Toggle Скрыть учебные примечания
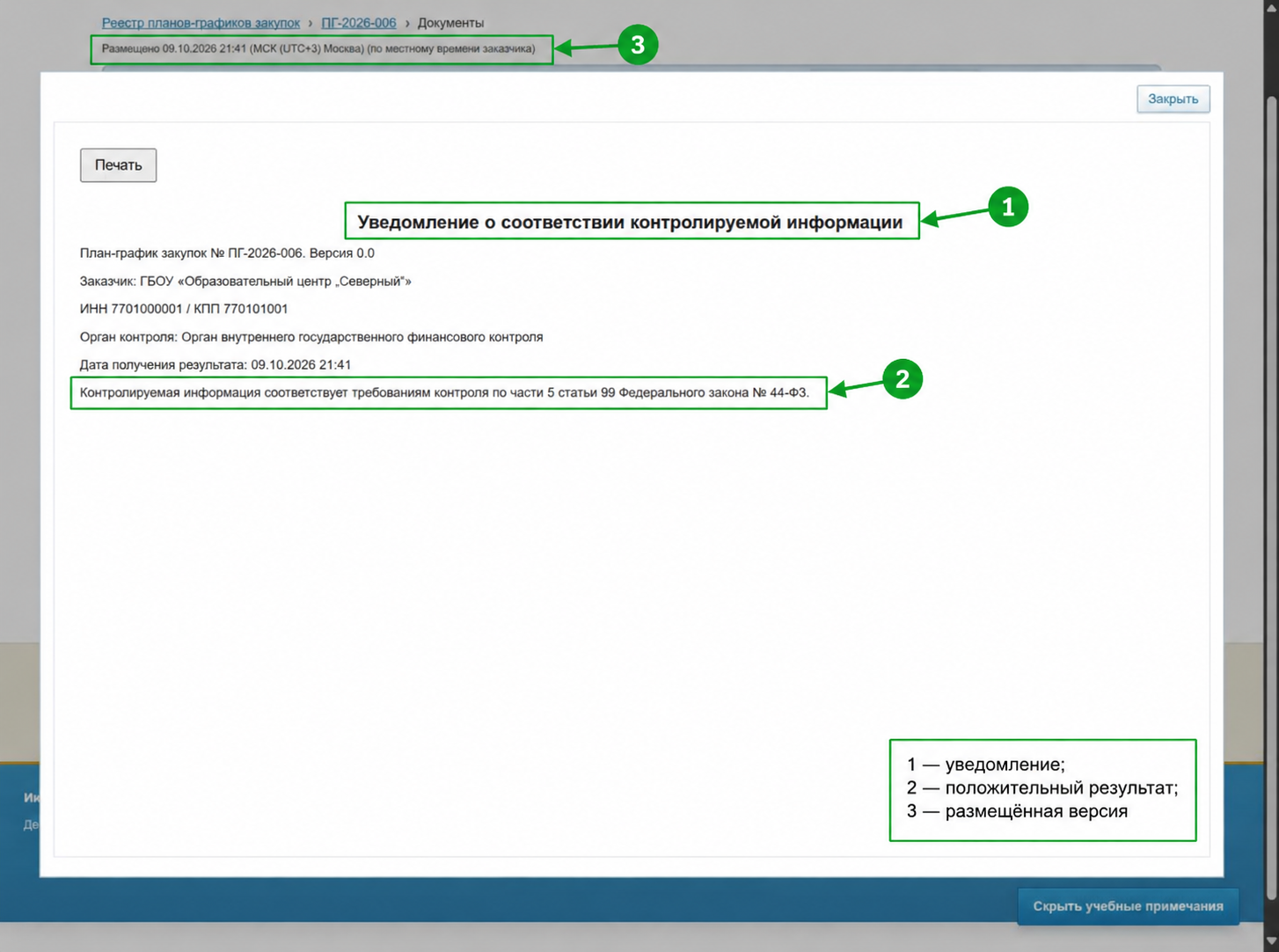This screenshot has width=1279, height=952. pyautogui.click(x=1128, y=906)
